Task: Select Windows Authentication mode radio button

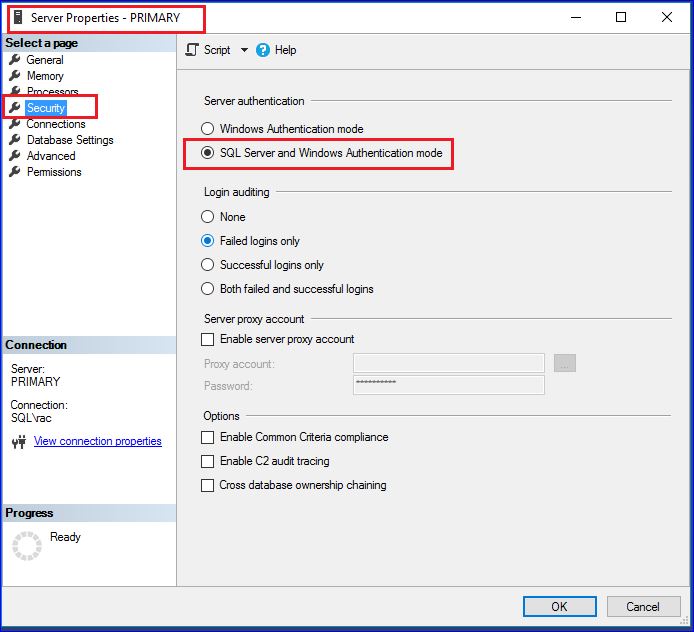Action: (x=208, y=129)
